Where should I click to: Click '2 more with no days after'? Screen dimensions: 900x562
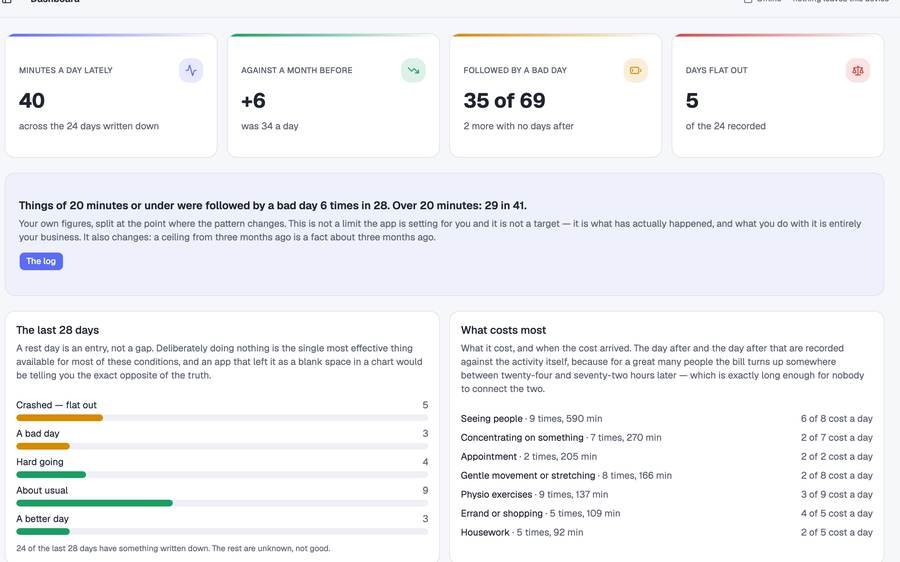pos(518,126)
